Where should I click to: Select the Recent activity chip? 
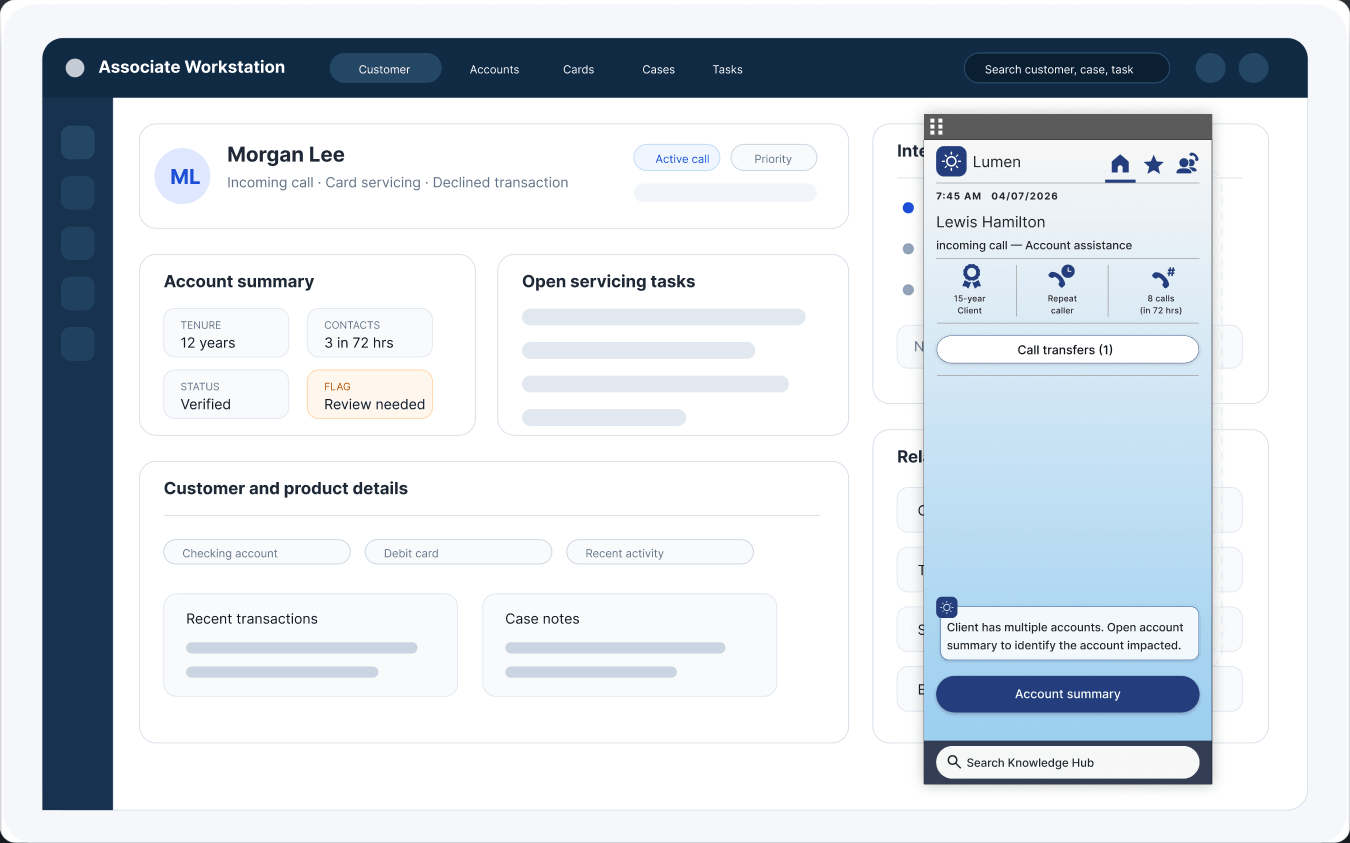pos(660,552)
